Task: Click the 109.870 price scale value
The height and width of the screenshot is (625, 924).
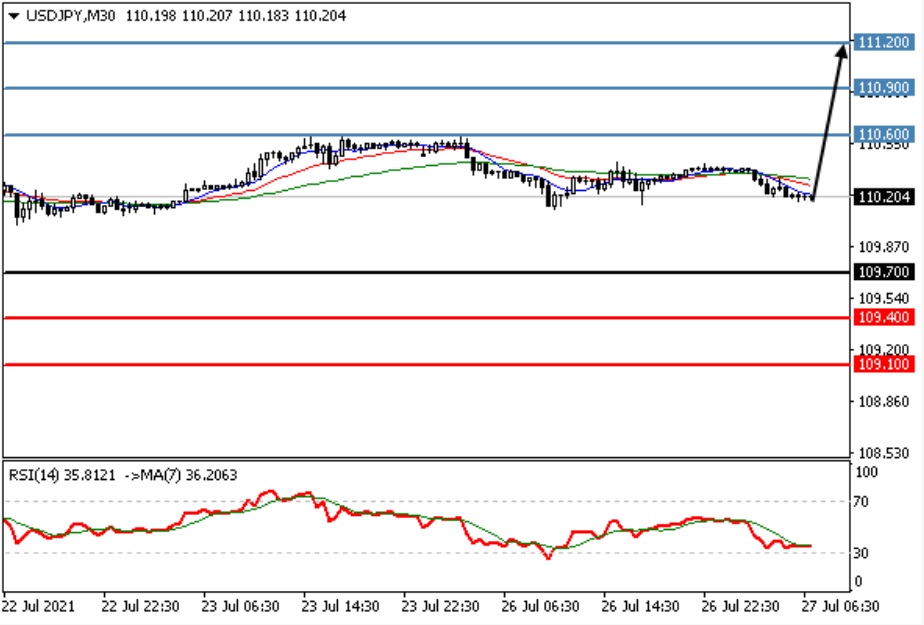Action: coord(883,247)
